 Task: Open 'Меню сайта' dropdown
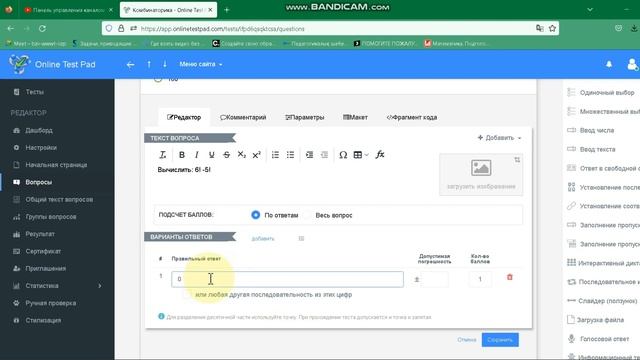[x=201, y=64]
